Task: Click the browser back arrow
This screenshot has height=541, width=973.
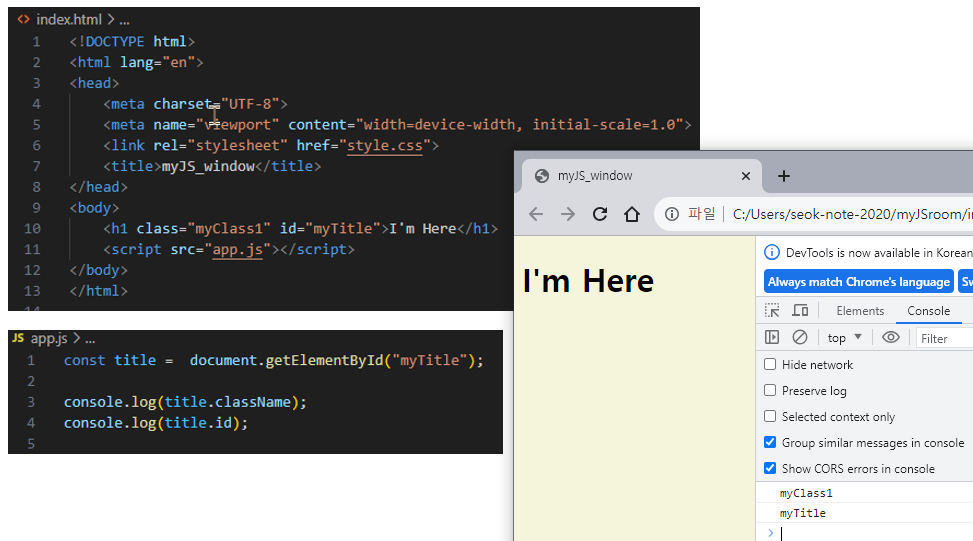Action: click(x=536, y=214)
